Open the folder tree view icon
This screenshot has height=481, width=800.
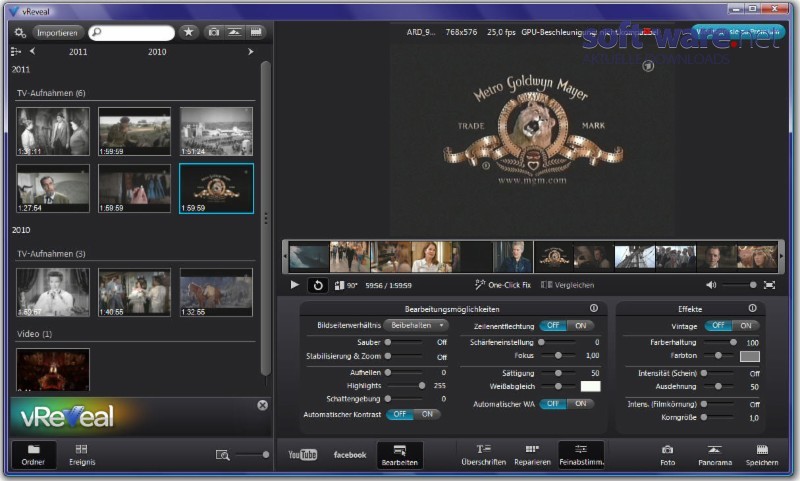(16, 52)
